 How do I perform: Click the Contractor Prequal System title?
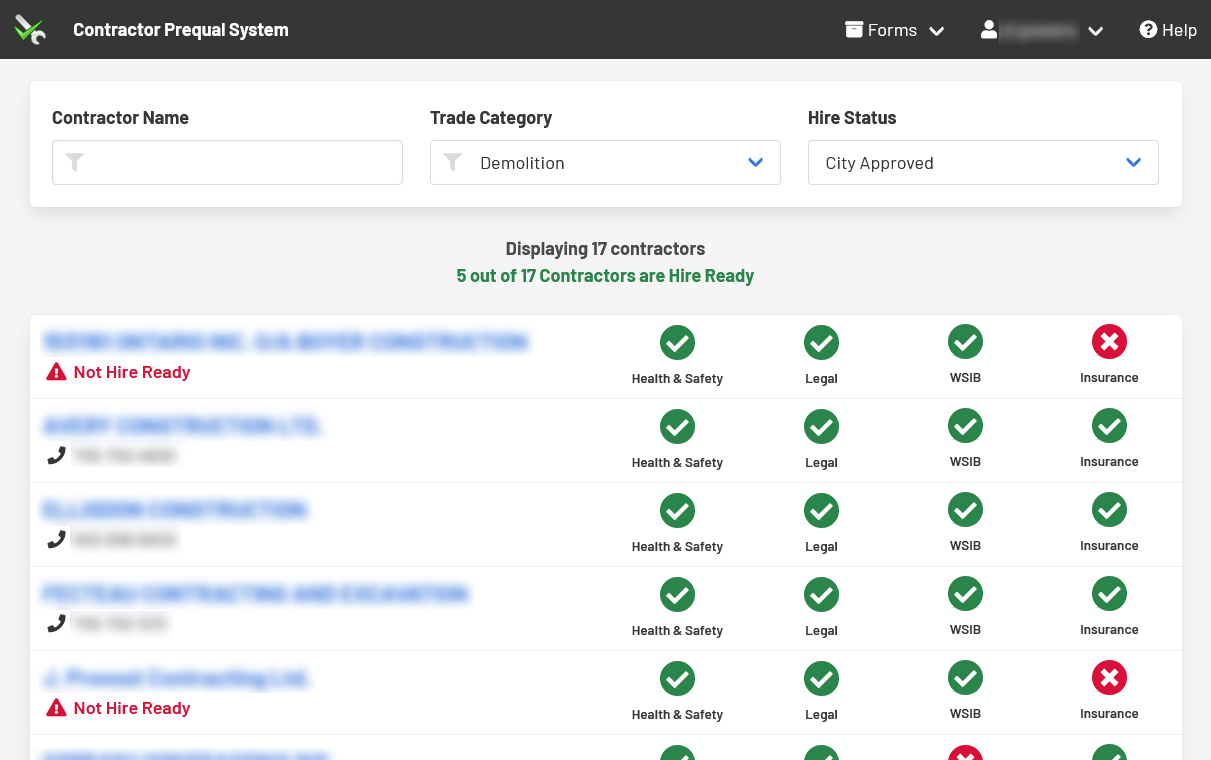181,30
